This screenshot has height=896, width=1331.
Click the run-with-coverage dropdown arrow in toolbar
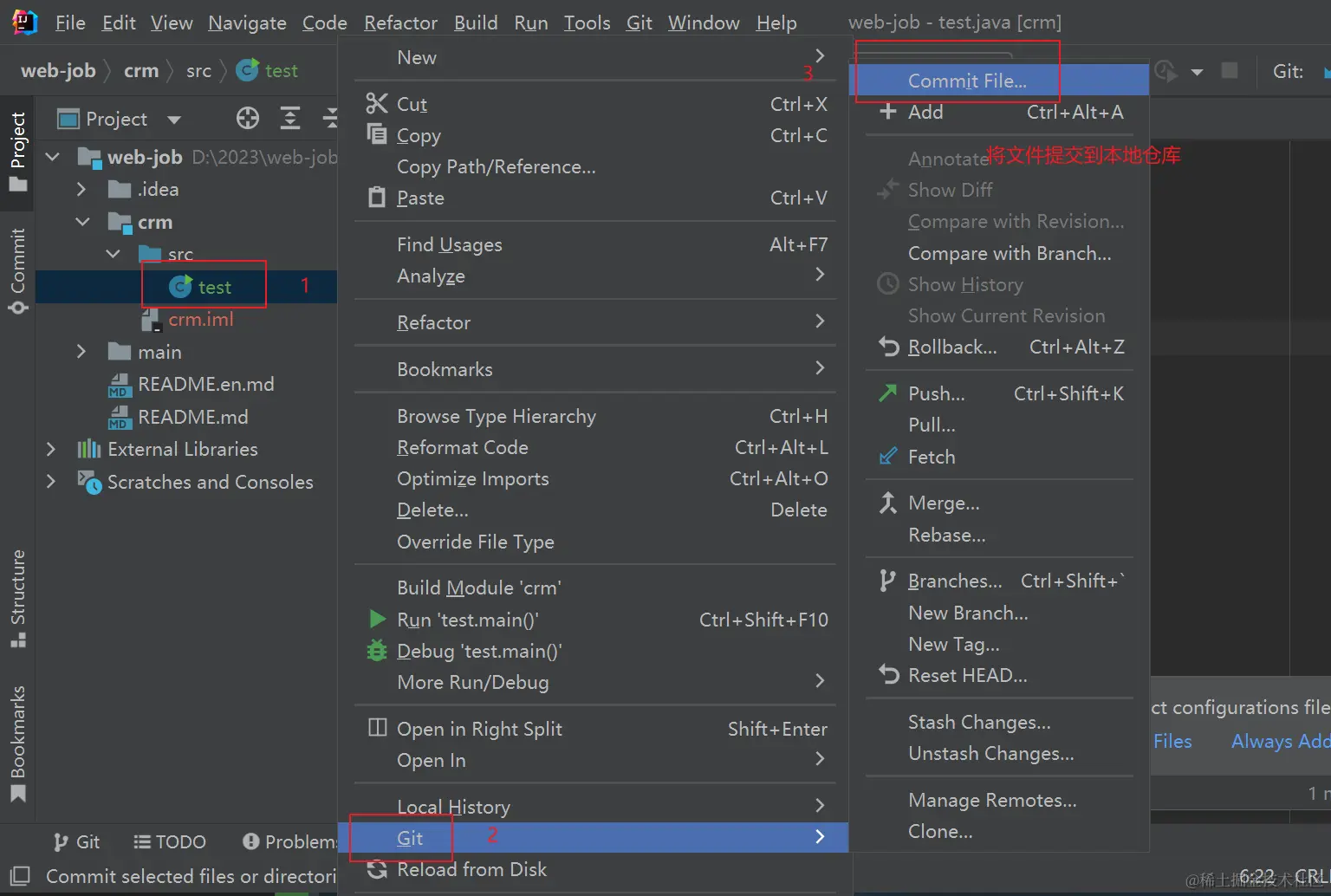[x=1197, y=72]
